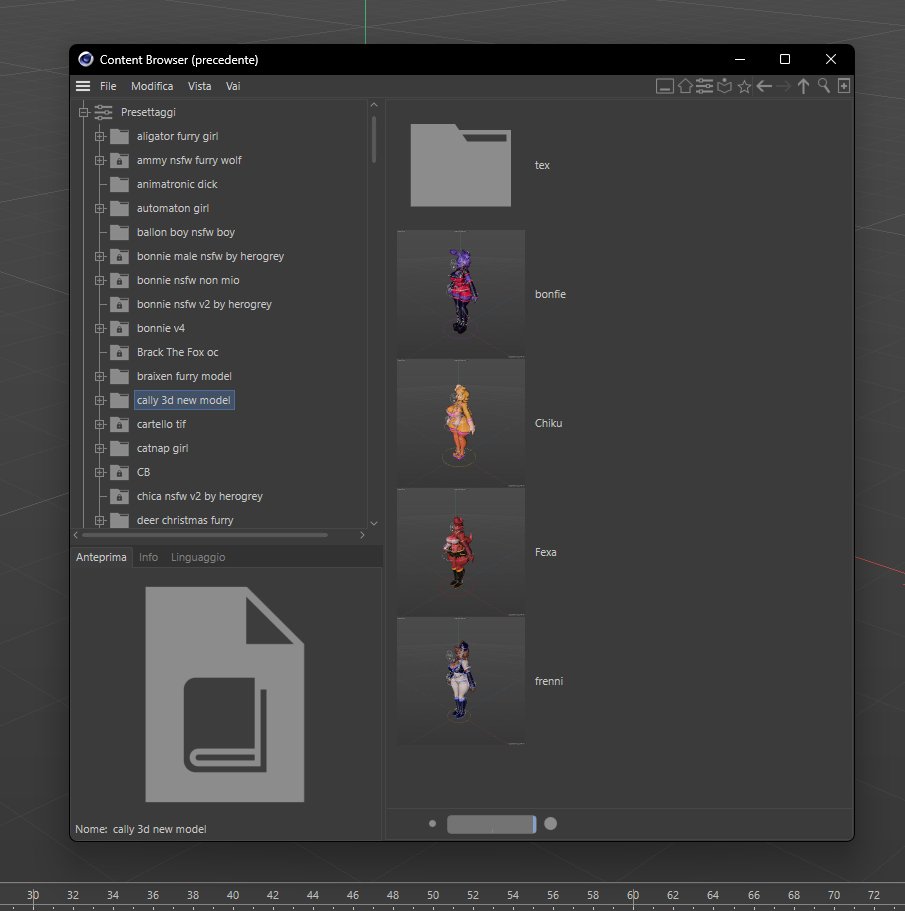Click the Nome: cally 3d new model label

pyautogui.click(x=141, y=830)
